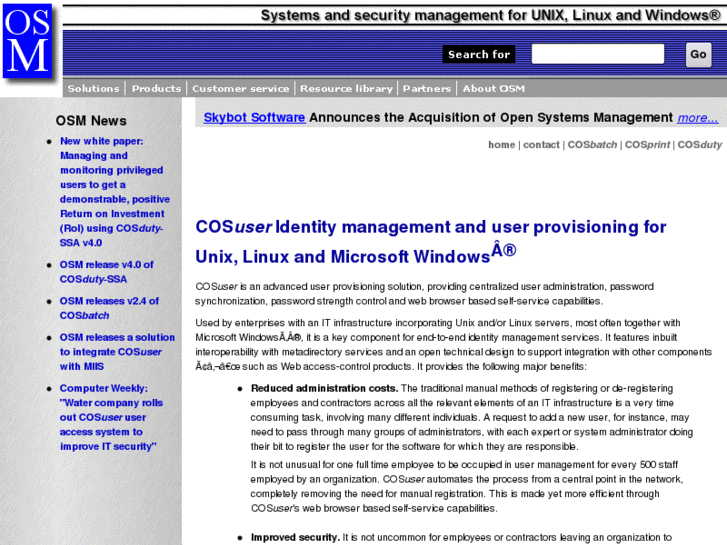Click the OSM logo
The width and height of the screenshot is (727, 545).
click(27, 41)
